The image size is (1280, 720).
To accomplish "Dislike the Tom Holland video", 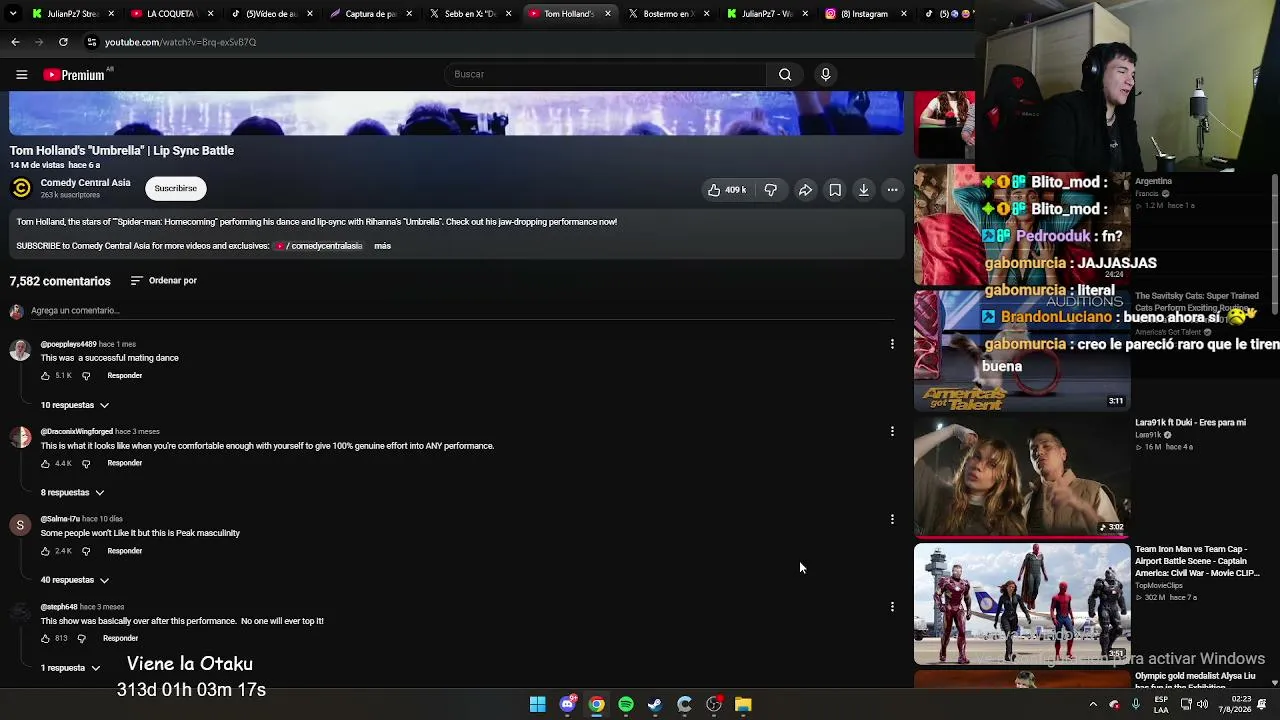I will 770,190.
